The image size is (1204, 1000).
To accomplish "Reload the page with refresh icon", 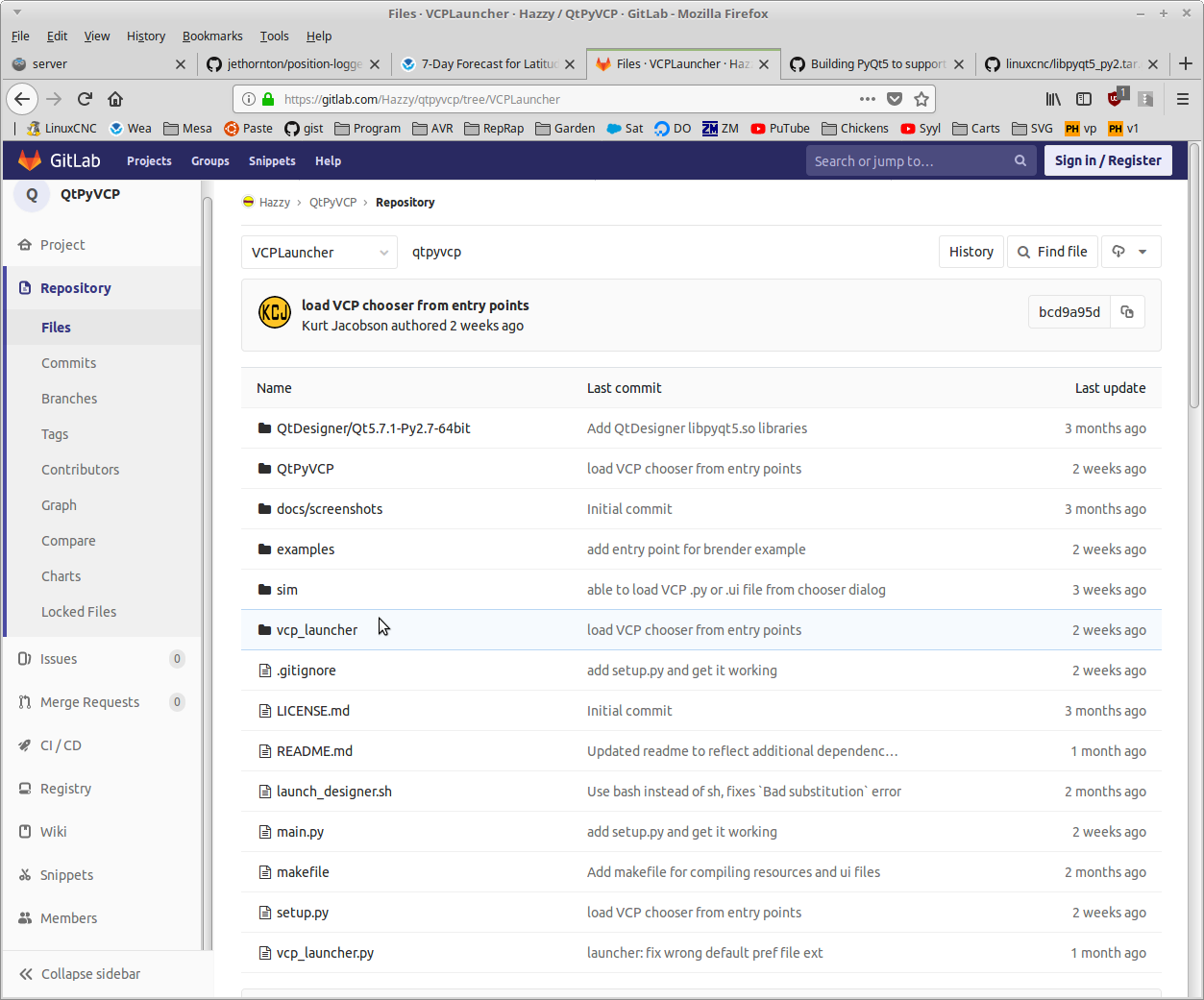I will [85, 99].
